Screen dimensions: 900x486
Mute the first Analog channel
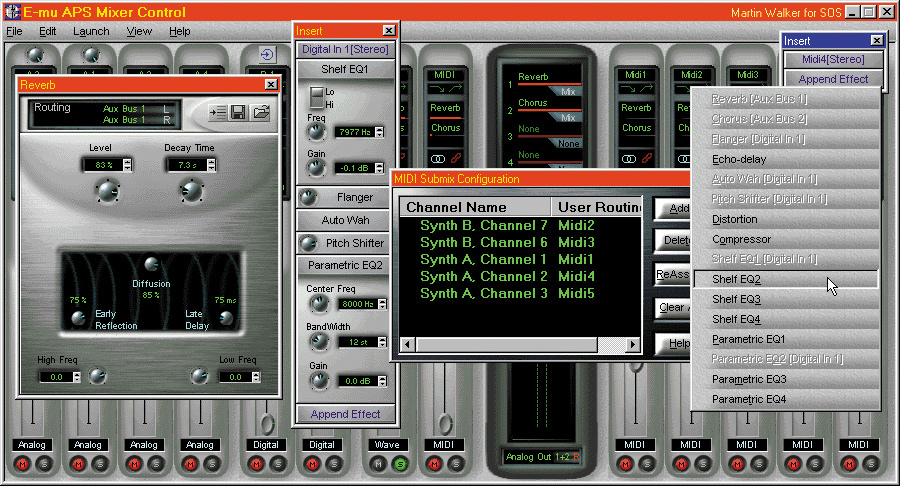[23, 463]
